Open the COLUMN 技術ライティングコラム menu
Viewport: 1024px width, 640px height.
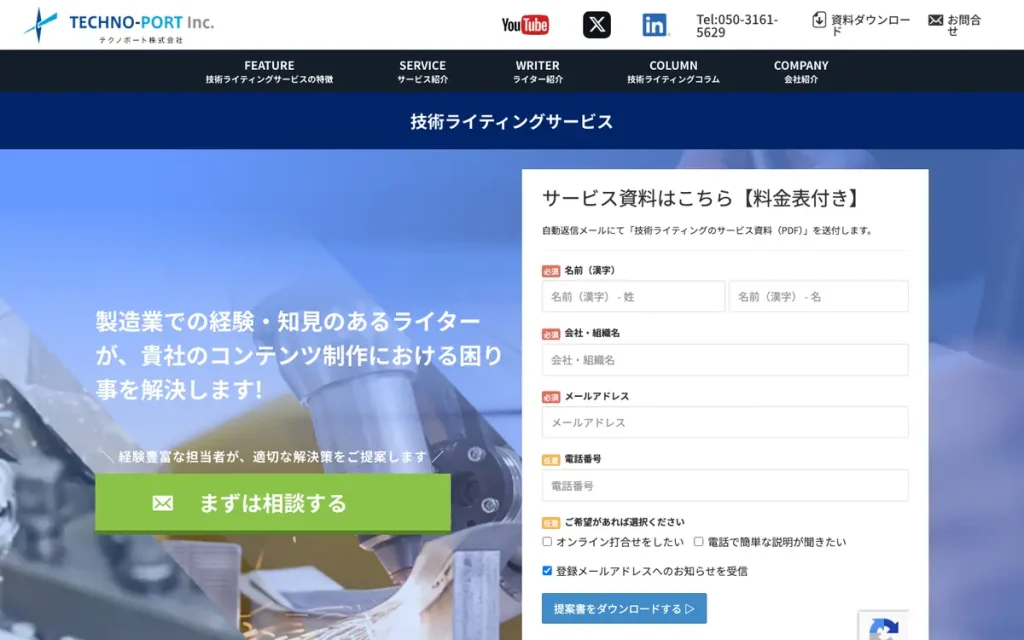pos(673,71)
